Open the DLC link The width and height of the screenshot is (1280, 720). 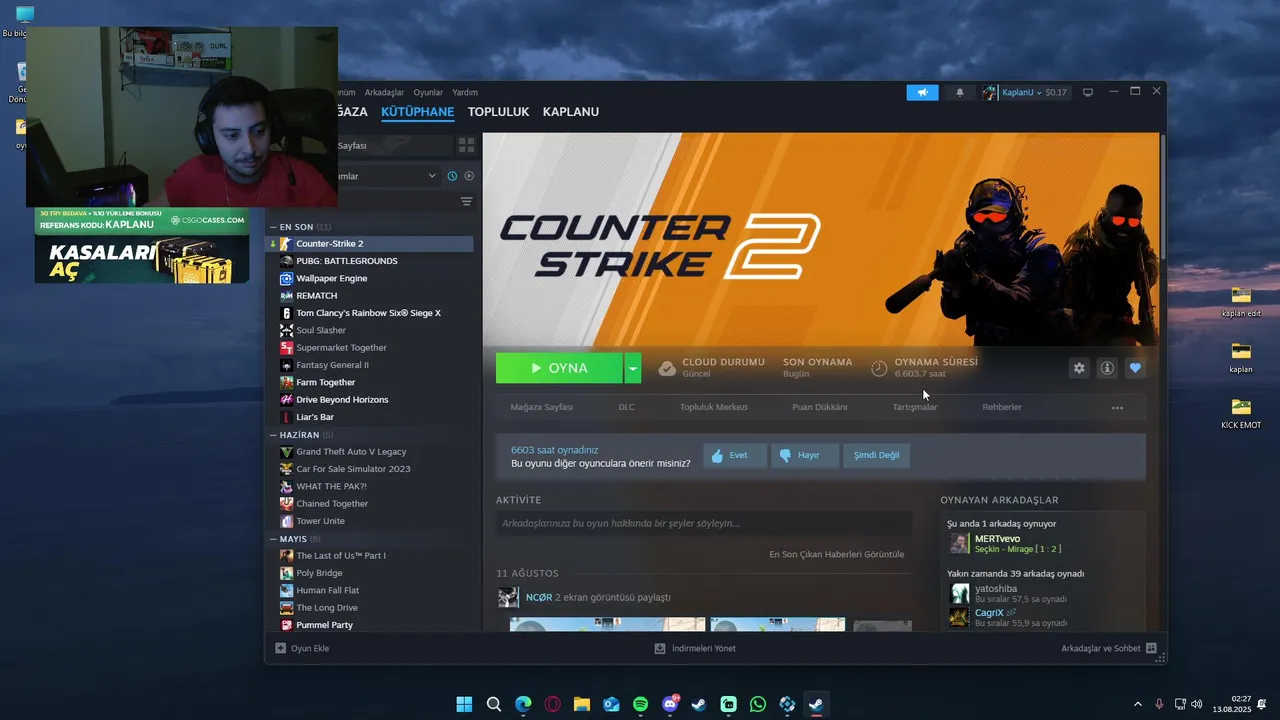tap(626, 407)
